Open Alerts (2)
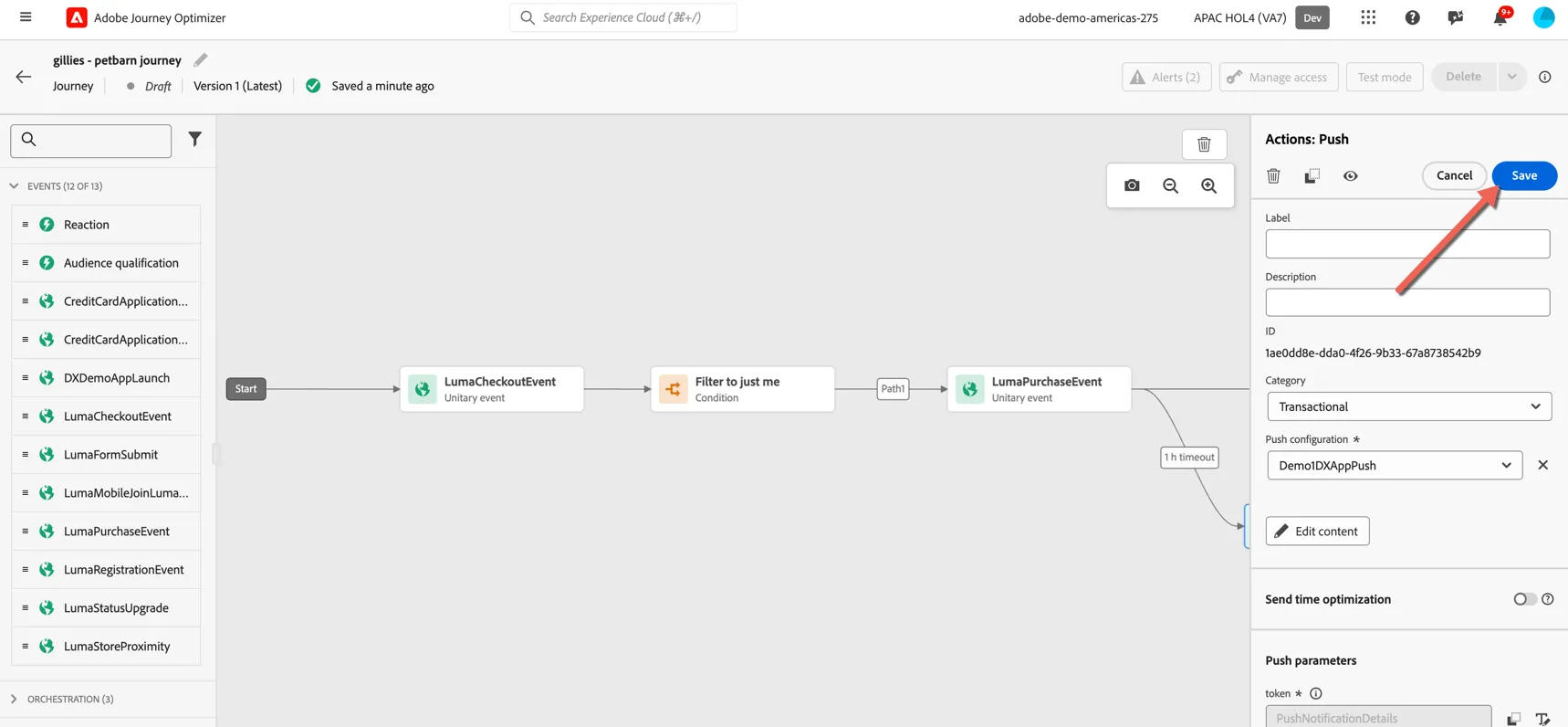 click(1166, 77)
